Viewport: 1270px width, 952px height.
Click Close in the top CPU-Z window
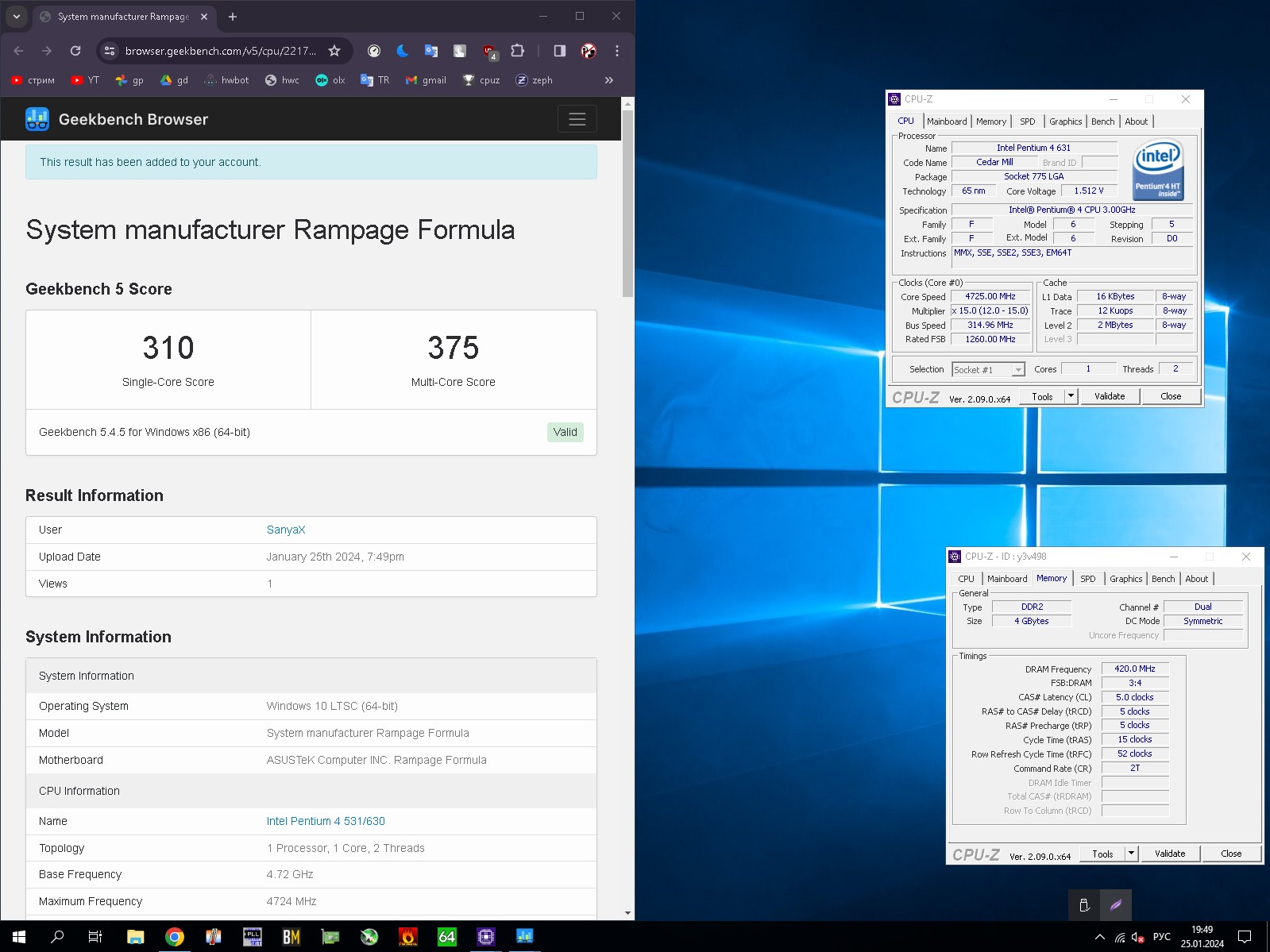tap(1171, 396)
